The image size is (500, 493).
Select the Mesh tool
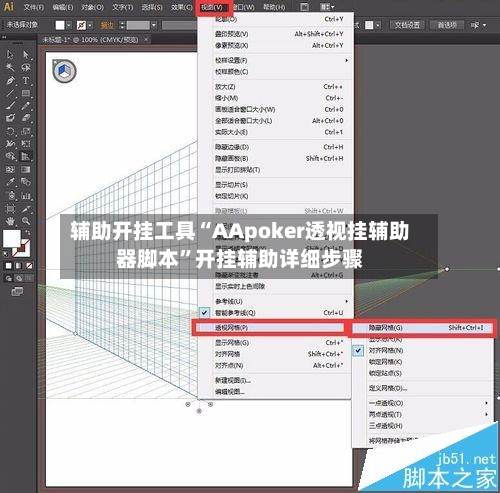pos(10,169)
